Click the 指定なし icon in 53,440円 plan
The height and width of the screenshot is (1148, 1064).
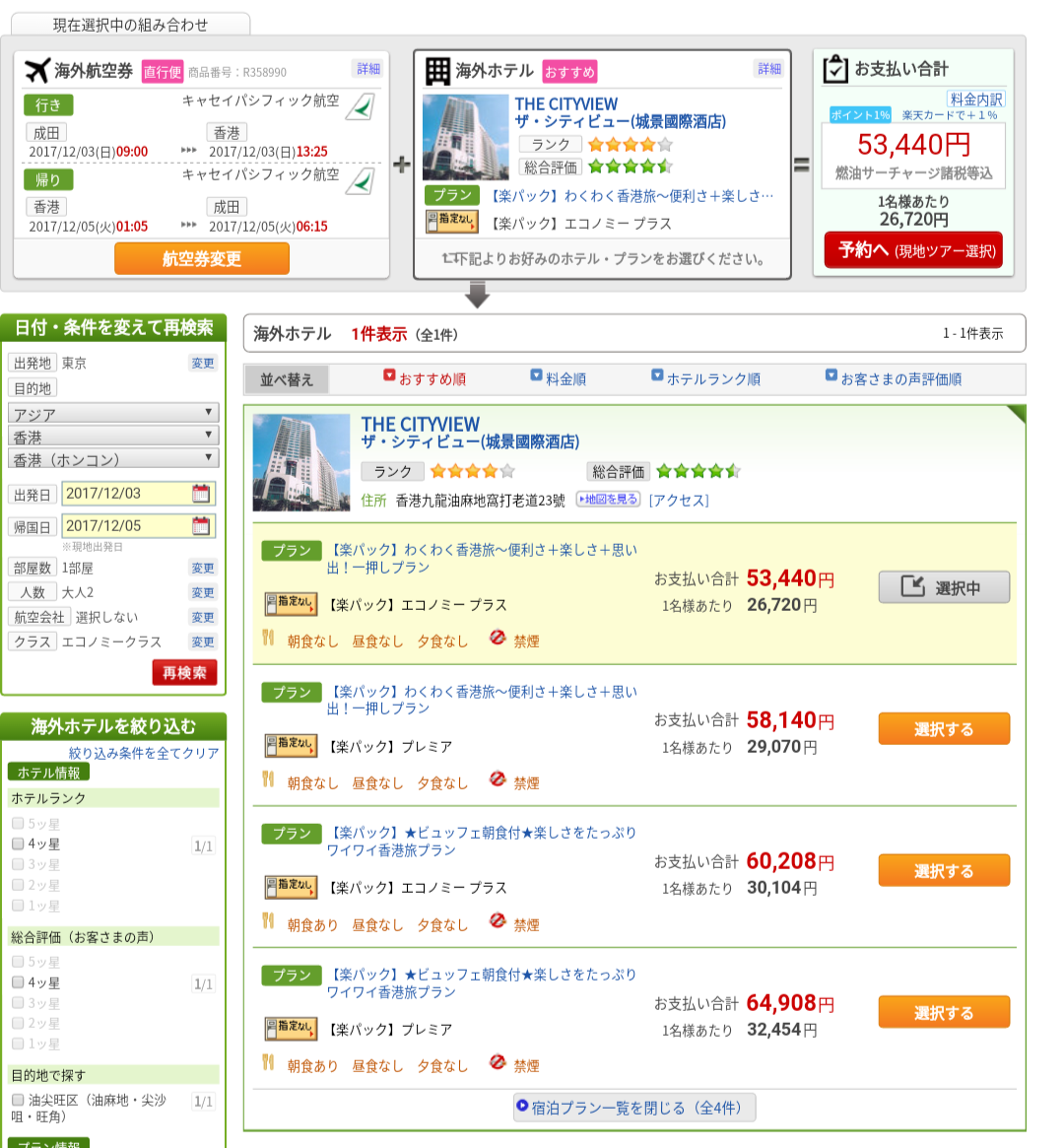click(x=291, y=604)
